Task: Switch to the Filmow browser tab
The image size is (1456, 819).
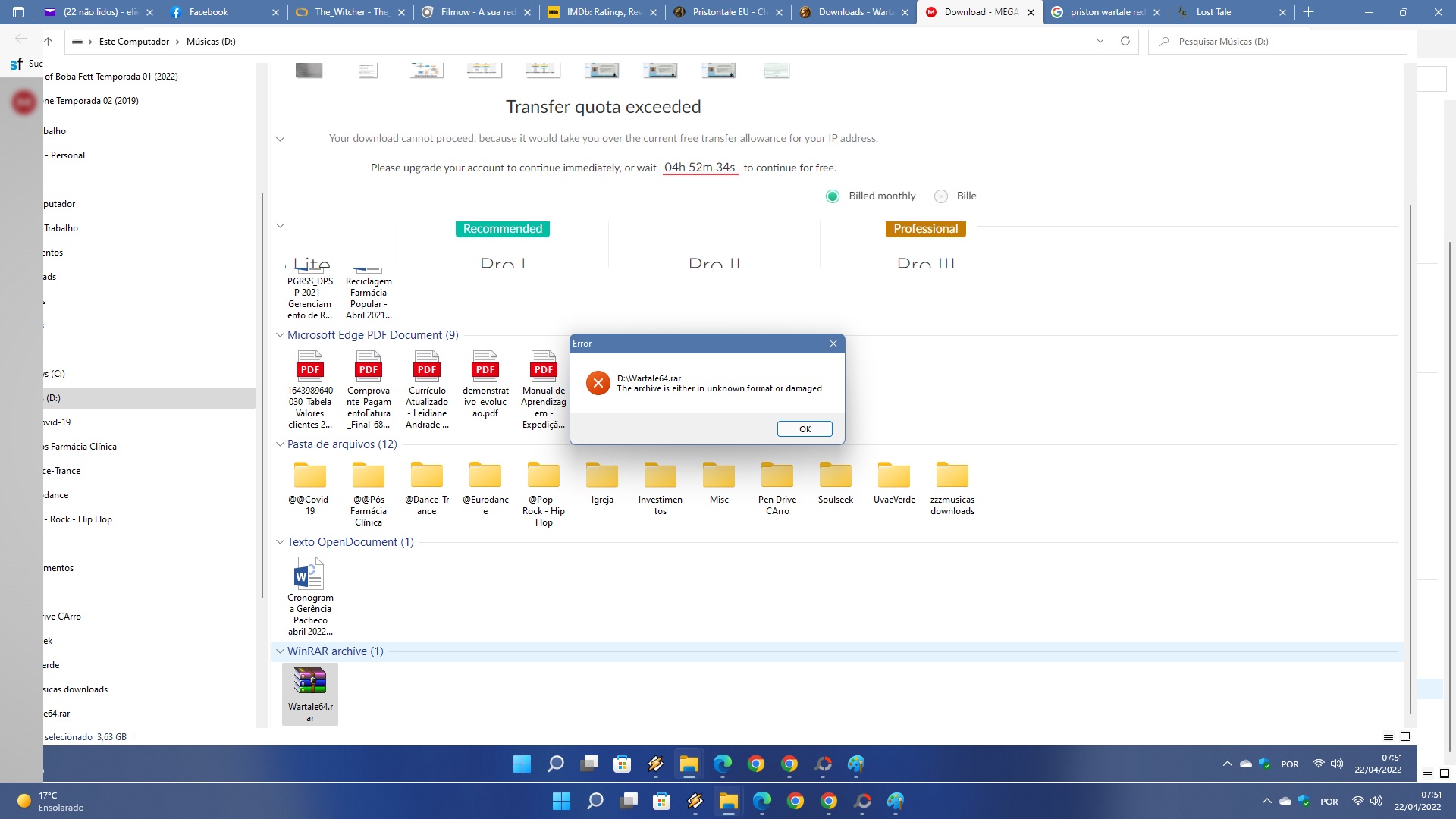Action: (x=478, y=12)
